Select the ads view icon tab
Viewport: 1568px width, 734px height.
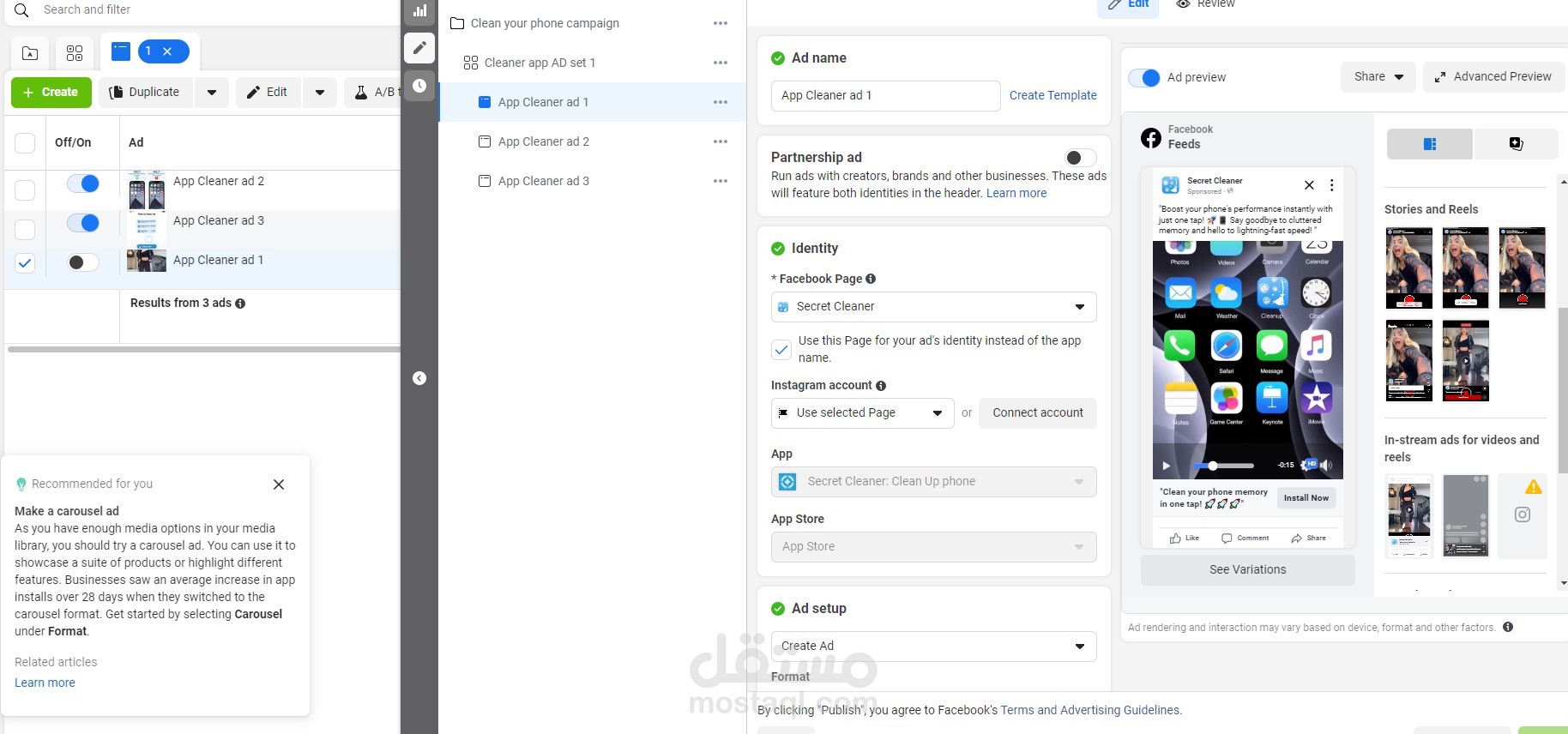[121, 51]
